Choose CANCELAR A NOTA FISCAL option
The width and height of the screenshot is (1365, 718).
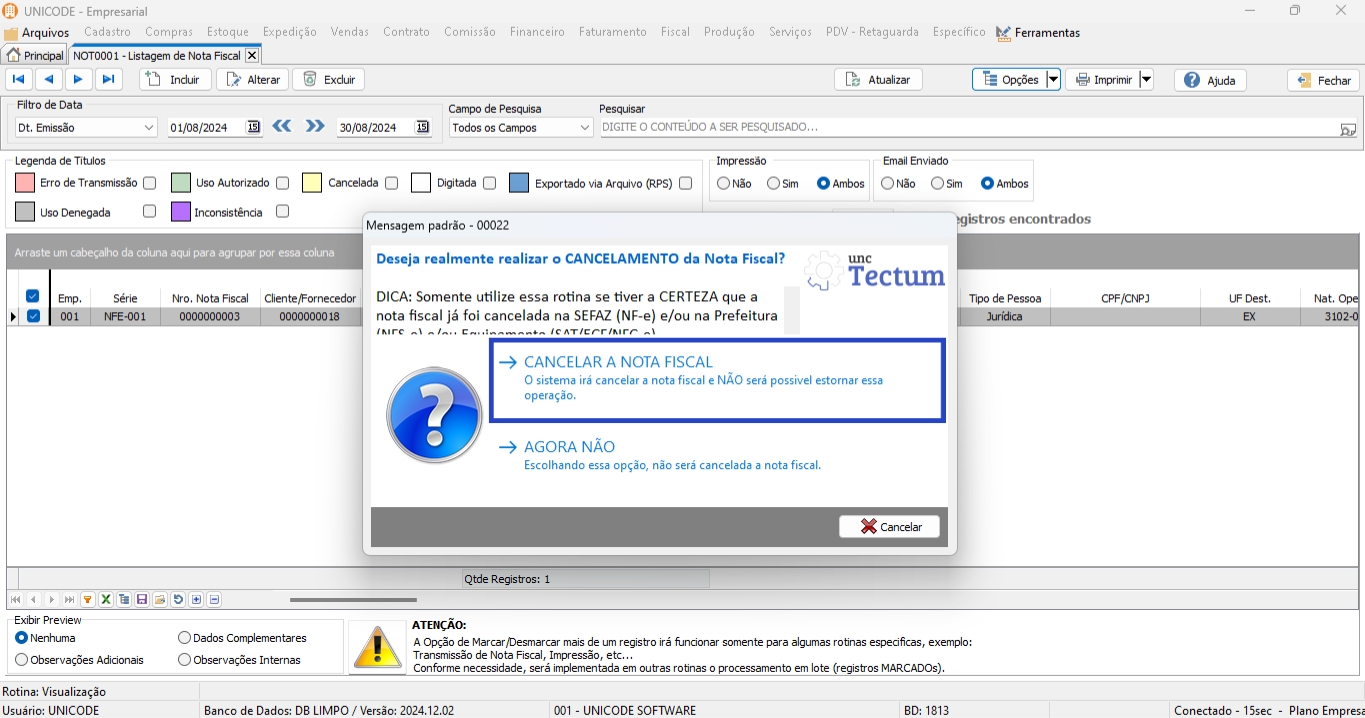click(x=716, y=380)
